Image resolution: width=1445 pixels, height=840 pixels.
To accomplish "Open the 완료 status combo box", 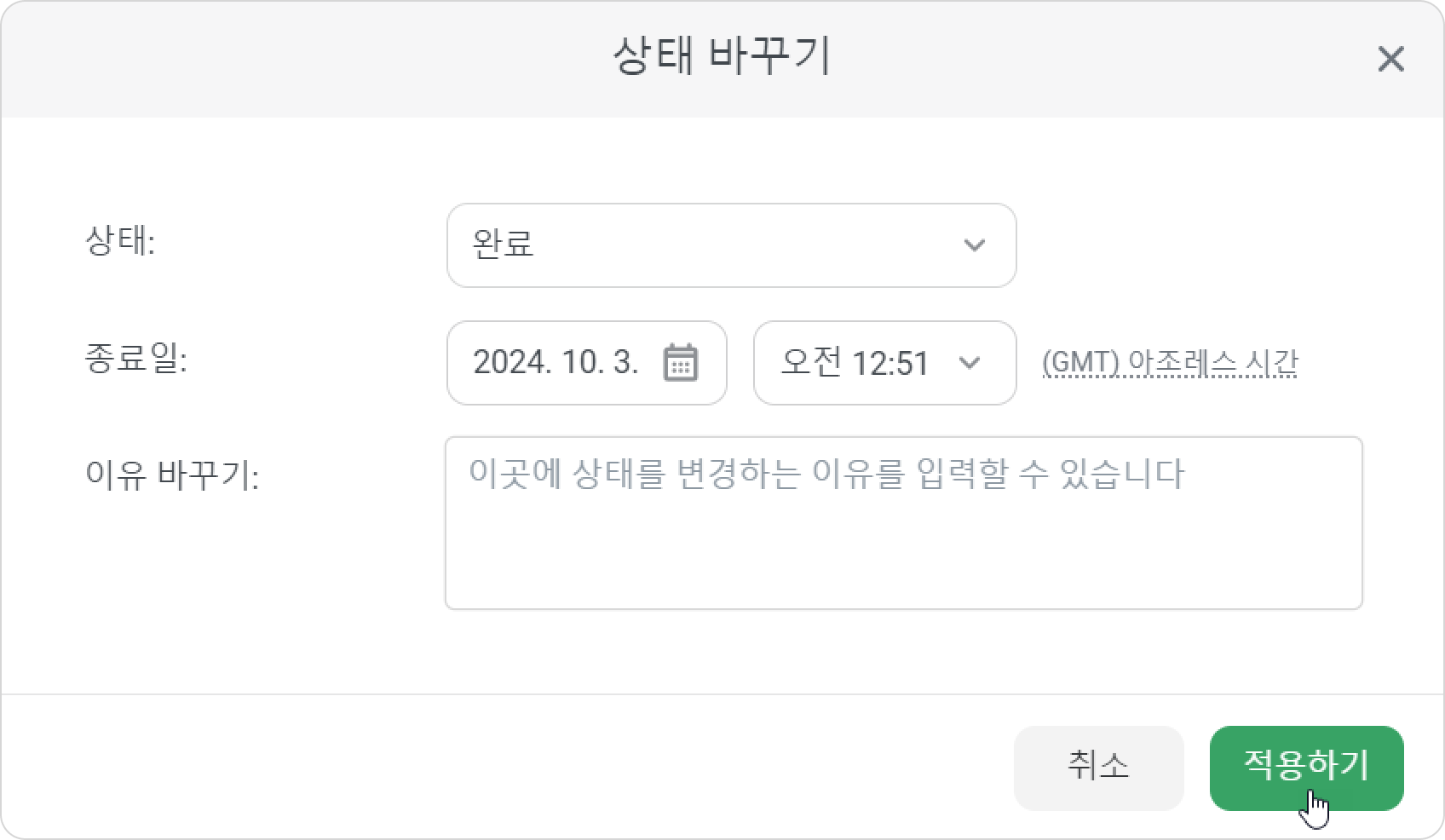I will point(731,245).
